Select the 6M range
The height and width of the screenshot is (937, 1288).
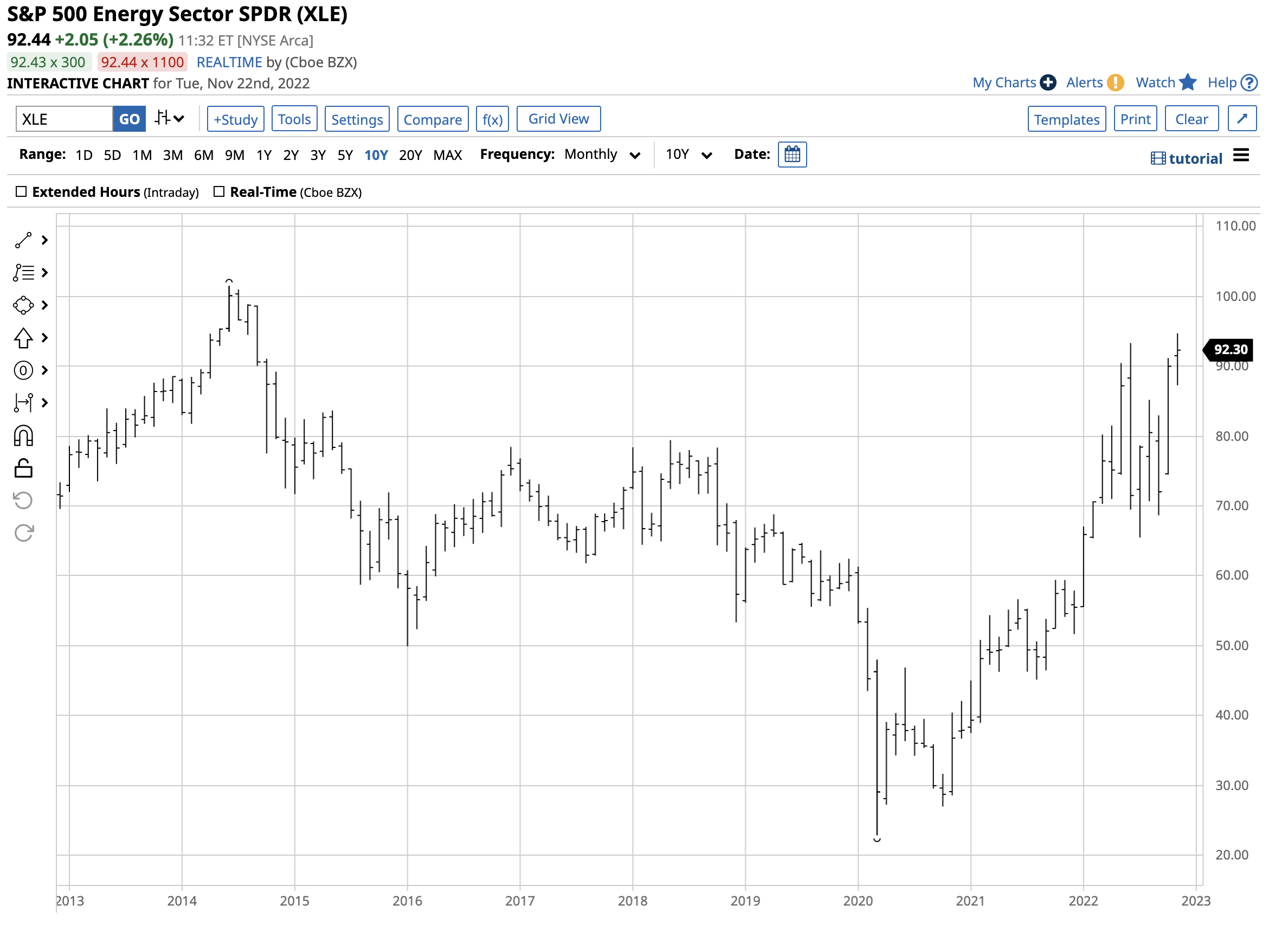click(204, 155)
